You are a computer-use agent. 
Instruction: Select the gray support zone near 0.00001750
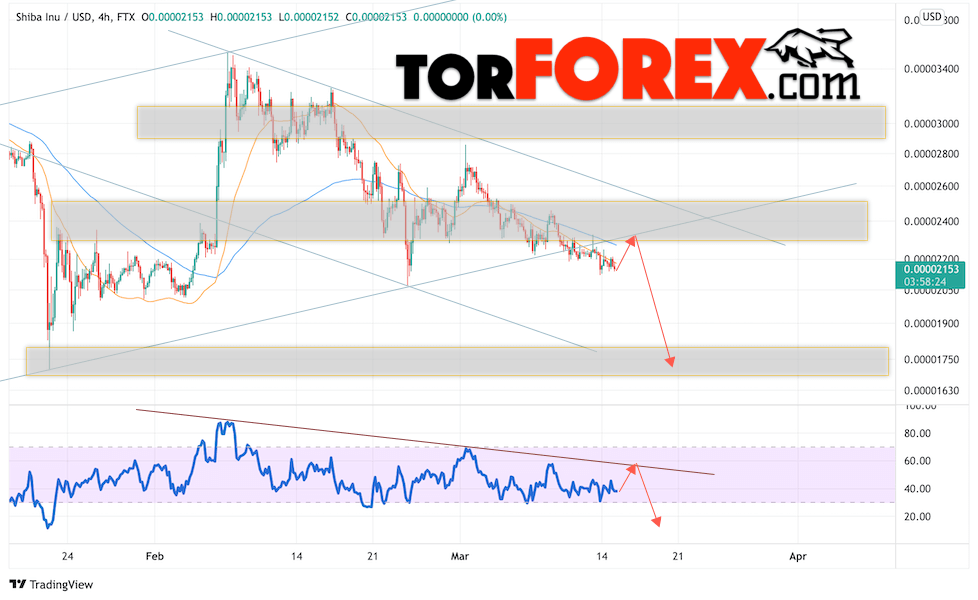(457, 362)
